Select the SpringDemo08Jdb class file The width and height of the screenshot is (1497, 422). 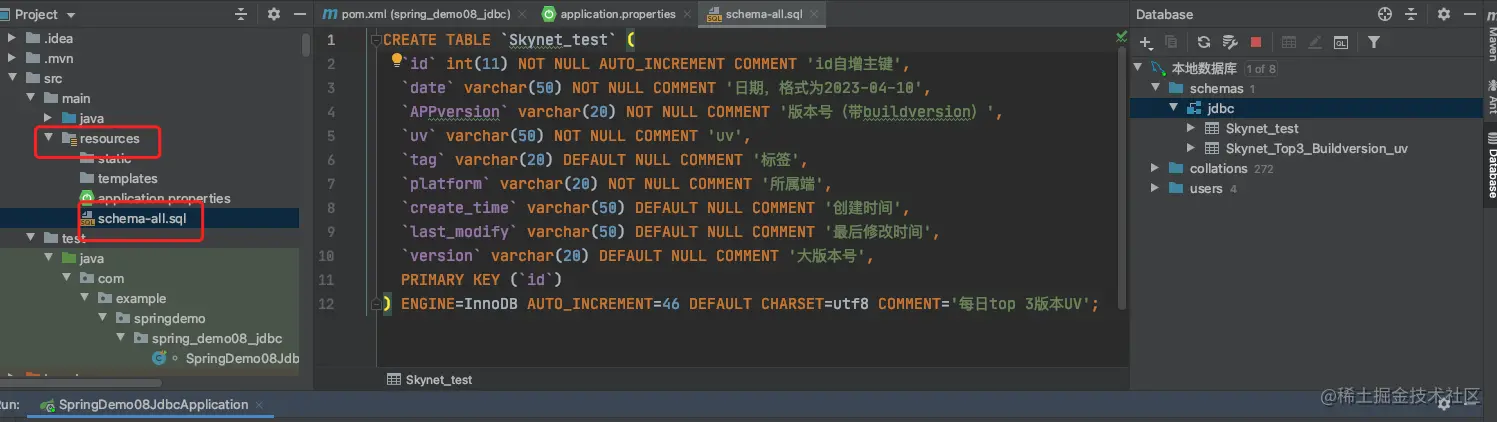[242, 358]
